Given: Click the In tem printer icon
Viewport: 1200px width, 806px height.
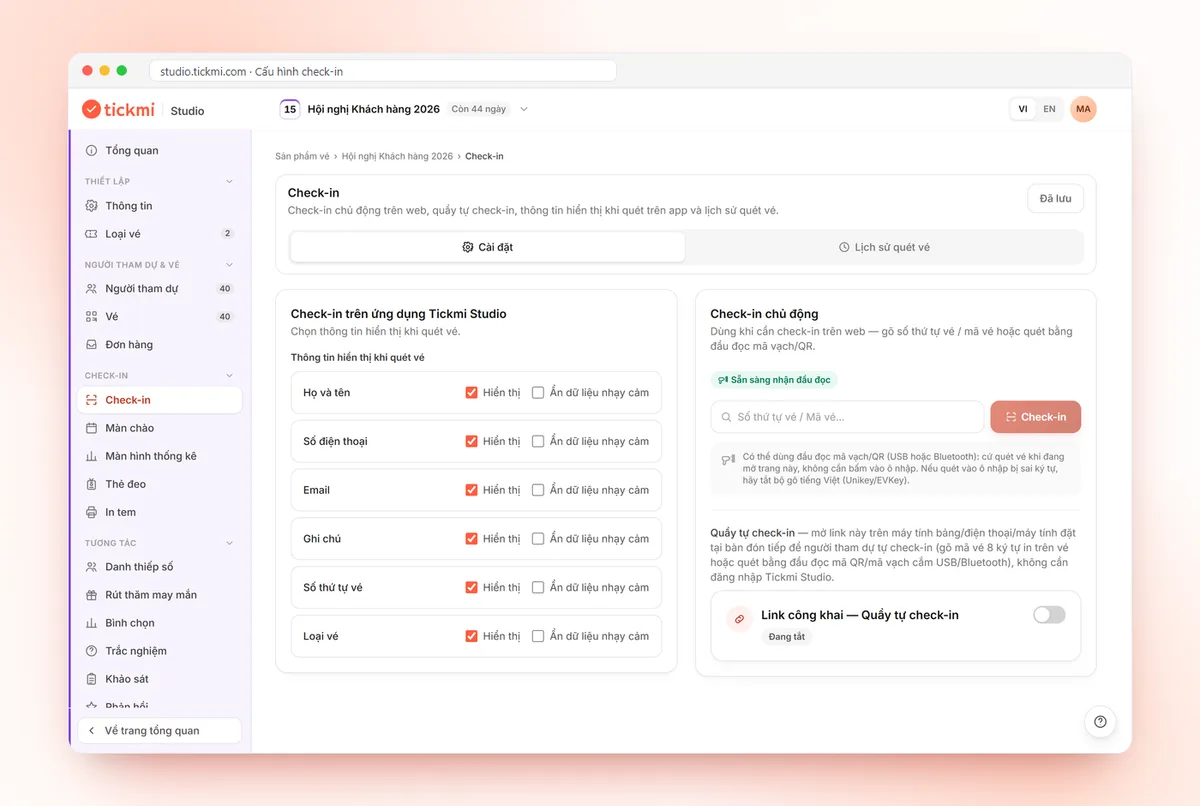Looking at the screenshot, I should click(92, 512).
